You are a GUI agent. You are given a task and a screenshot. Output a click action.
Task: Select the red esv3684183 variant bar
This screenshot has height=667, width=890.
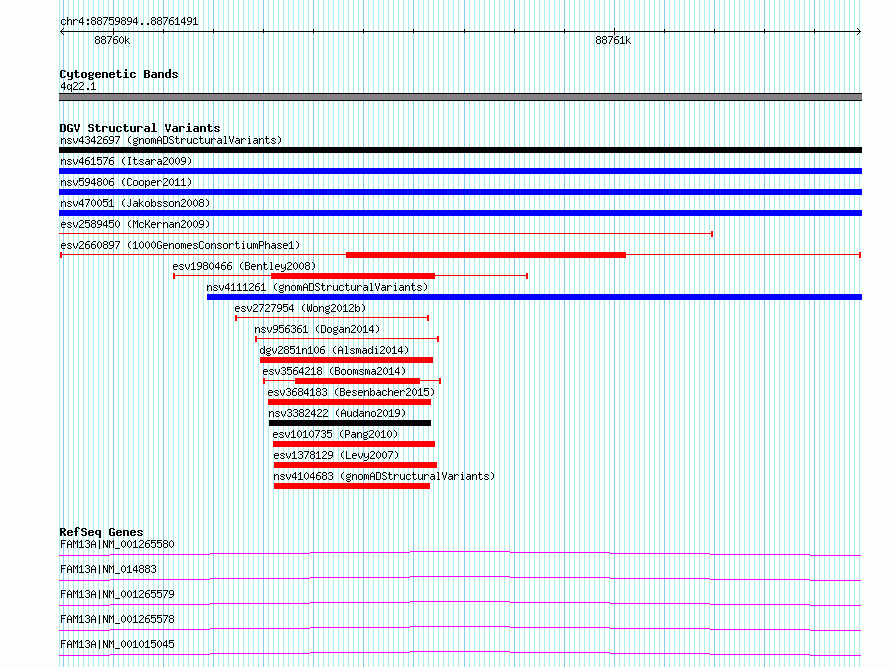(350, 402)
